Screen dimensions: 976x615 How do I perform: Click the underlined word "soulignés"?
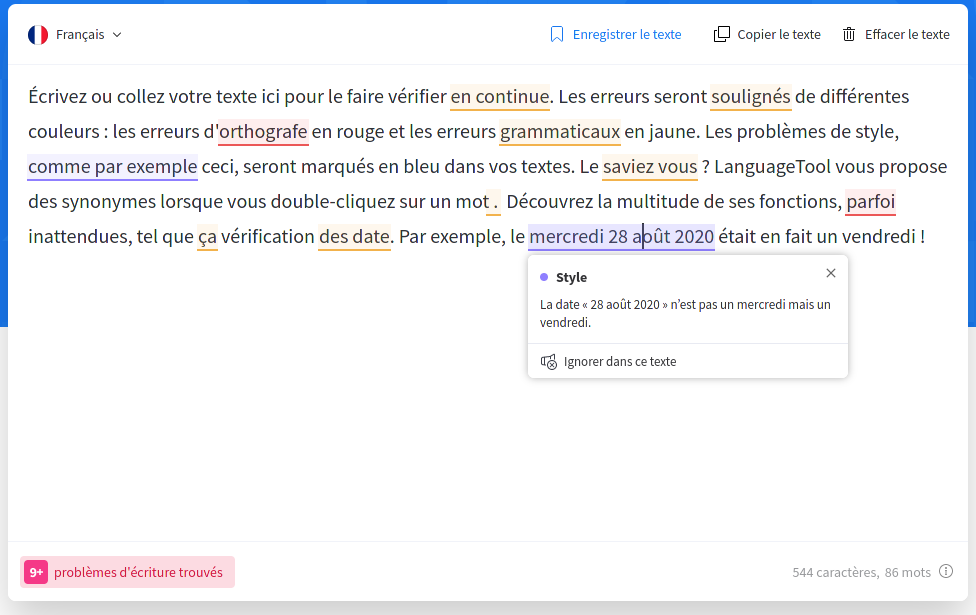(751, 96)
